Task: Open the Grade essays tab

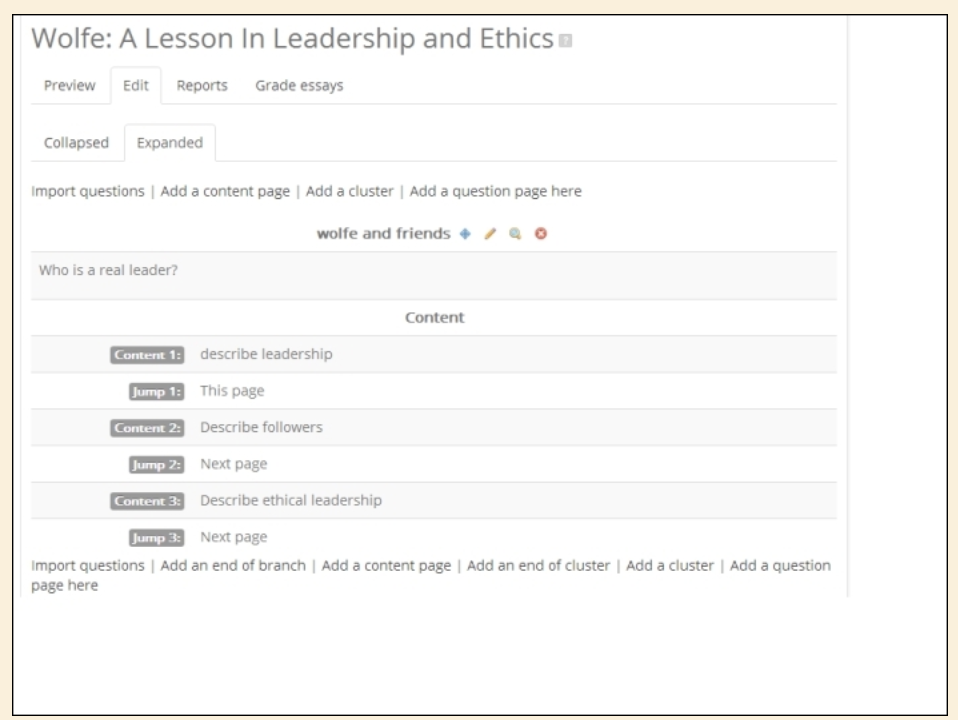Action: [299, 85]
